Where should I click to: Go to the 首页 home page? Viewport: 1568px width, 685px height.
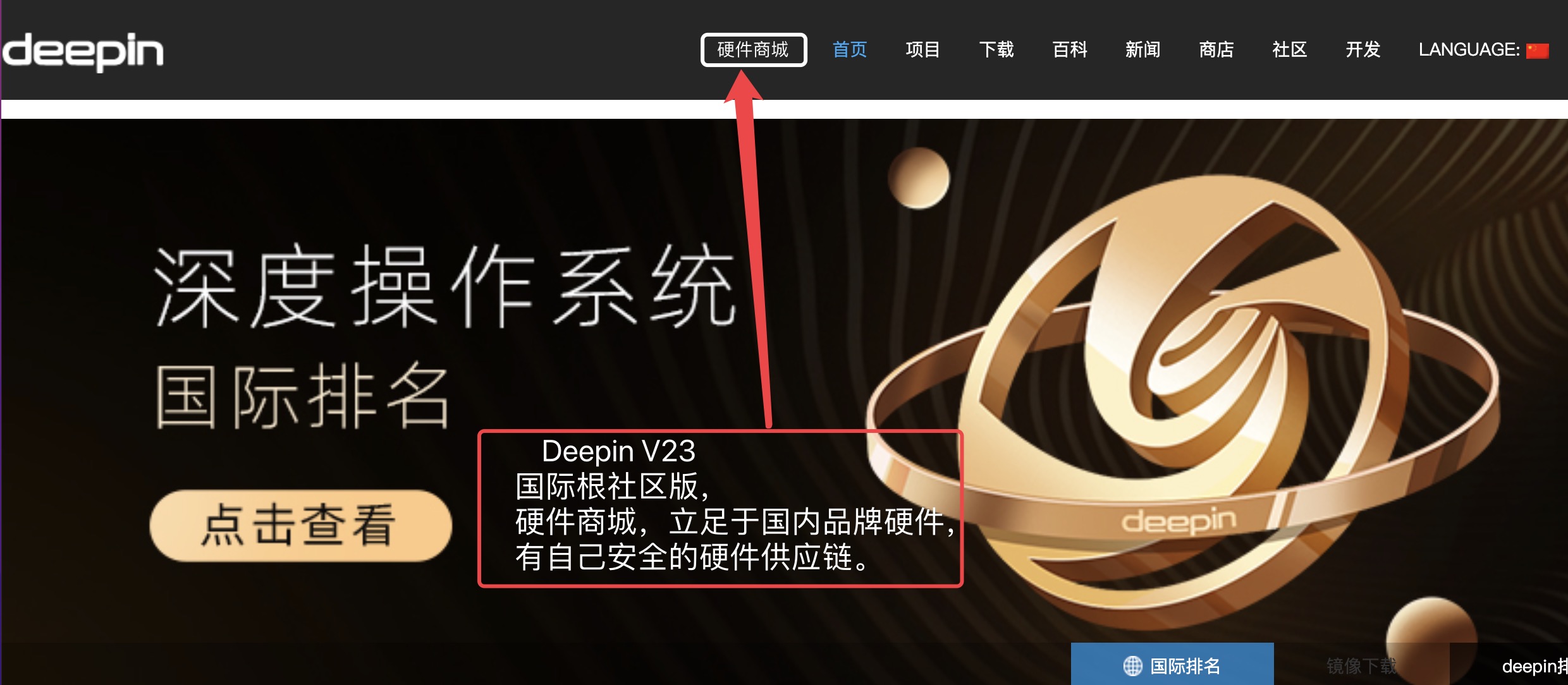coord(849,49)
